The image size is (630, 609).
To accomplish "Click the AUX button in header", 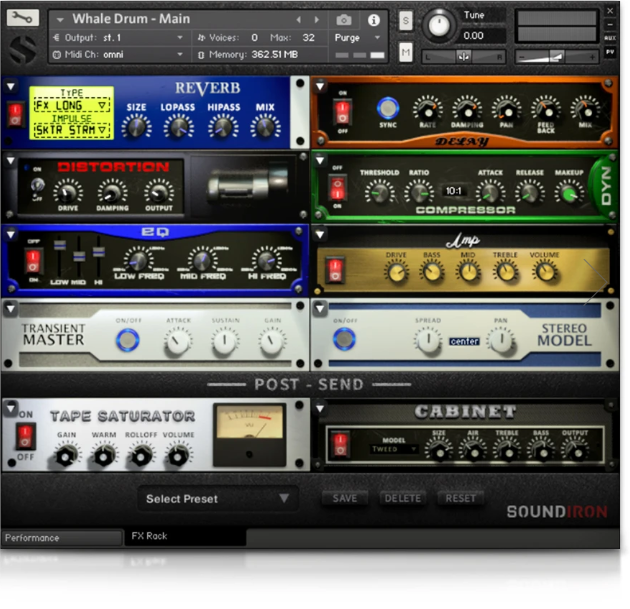I will point(610,38).
